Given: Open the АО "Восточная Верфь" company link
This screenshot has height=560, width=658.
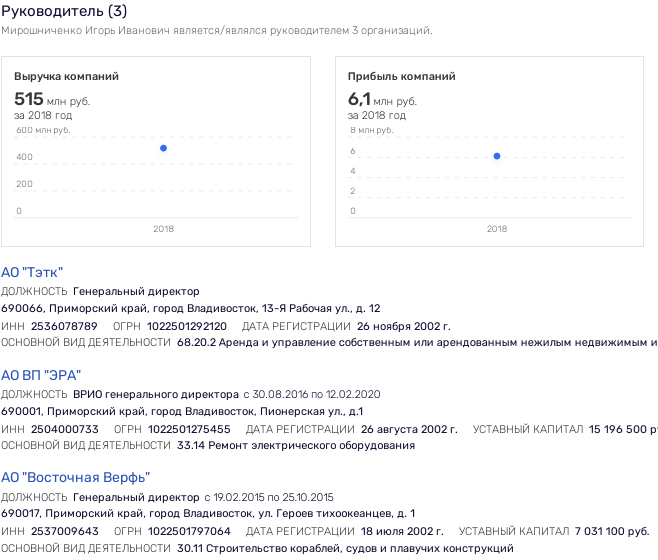Looking at the screenshot, I should (x=76, y=477).
